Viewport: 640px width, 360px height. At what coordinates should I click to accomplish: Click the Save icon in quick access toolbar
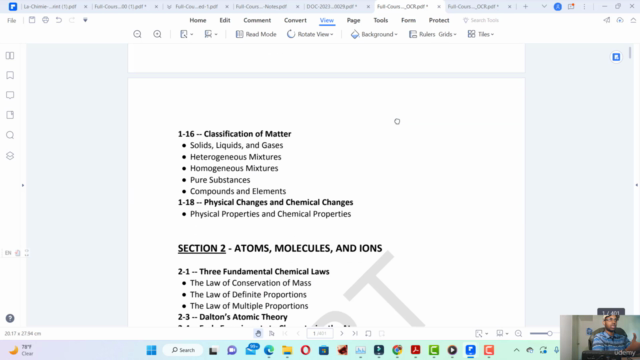tap(32, 20)
